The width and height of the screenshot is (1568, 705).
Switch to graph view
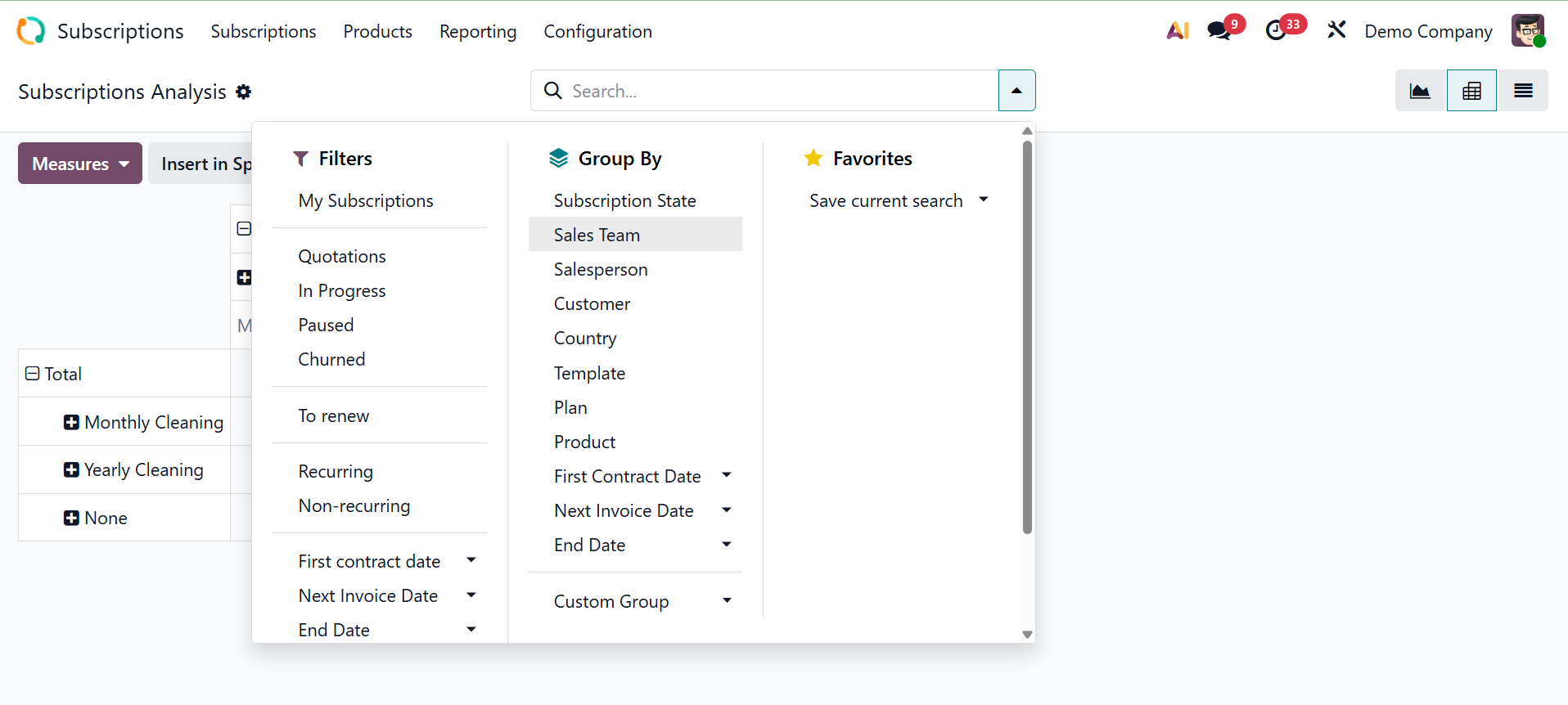point(1420,91)
